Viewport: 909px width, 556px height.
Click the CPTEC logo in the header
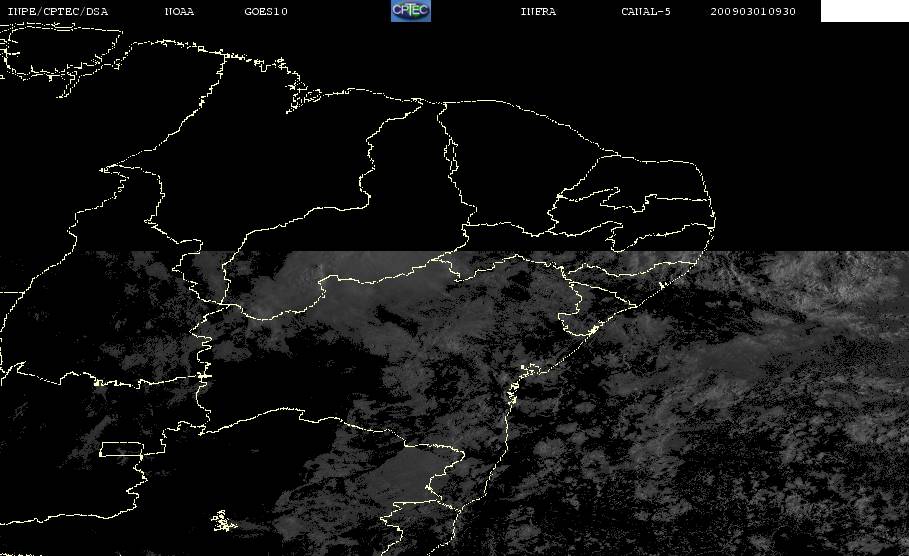[410, 10]
